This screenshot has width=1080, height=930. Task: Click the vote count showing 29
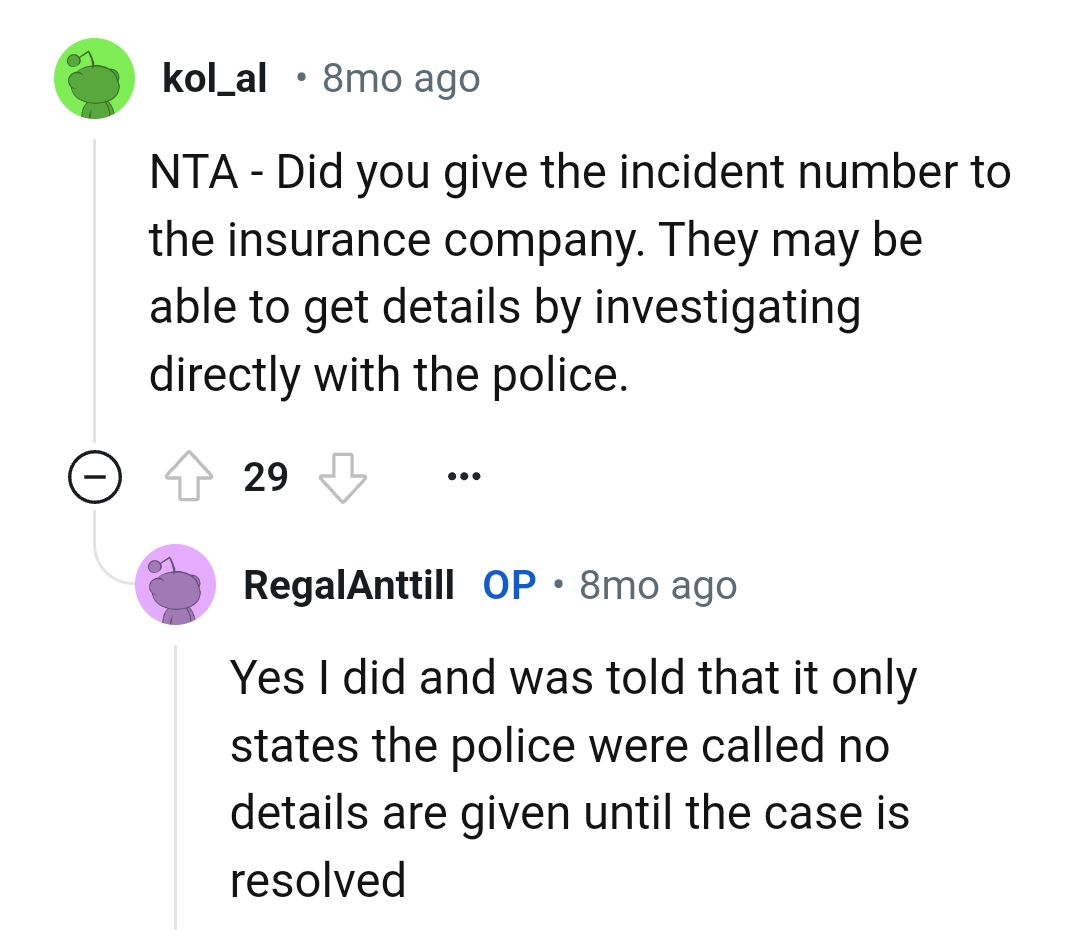click(265, 477)
